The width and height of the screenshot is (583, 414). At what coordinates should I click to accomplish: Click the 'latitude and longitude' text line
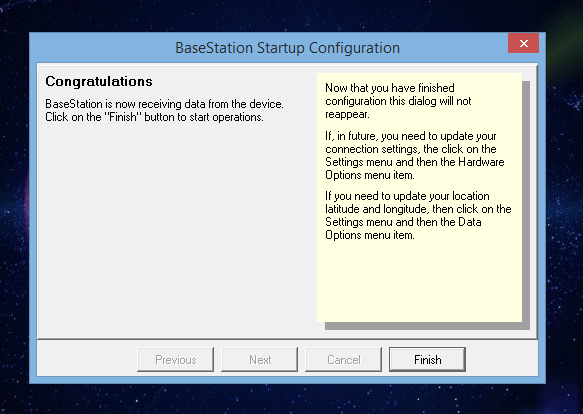click(418, 209)
